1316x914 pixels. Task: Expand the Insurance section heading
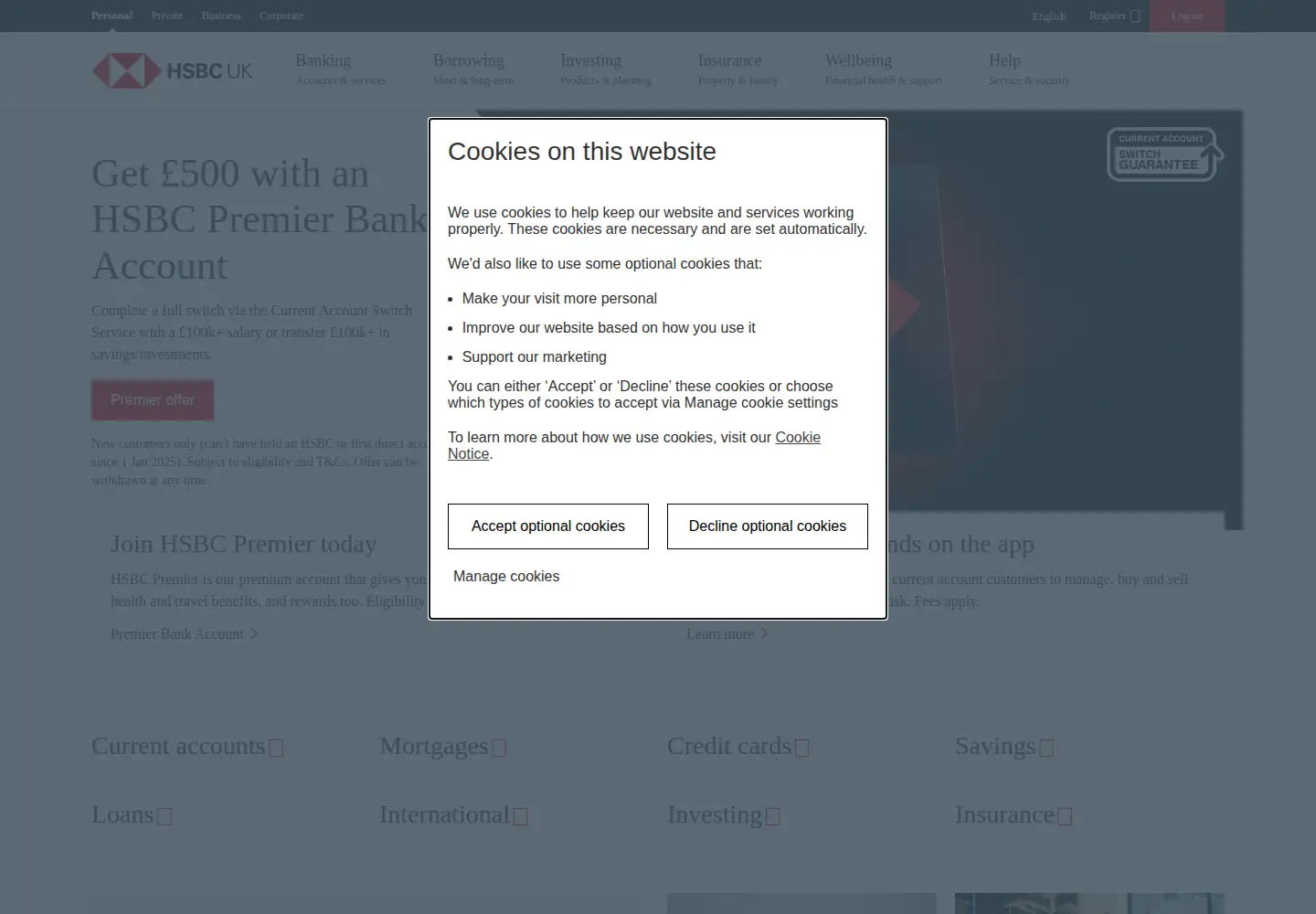[x=1014, y=815]
